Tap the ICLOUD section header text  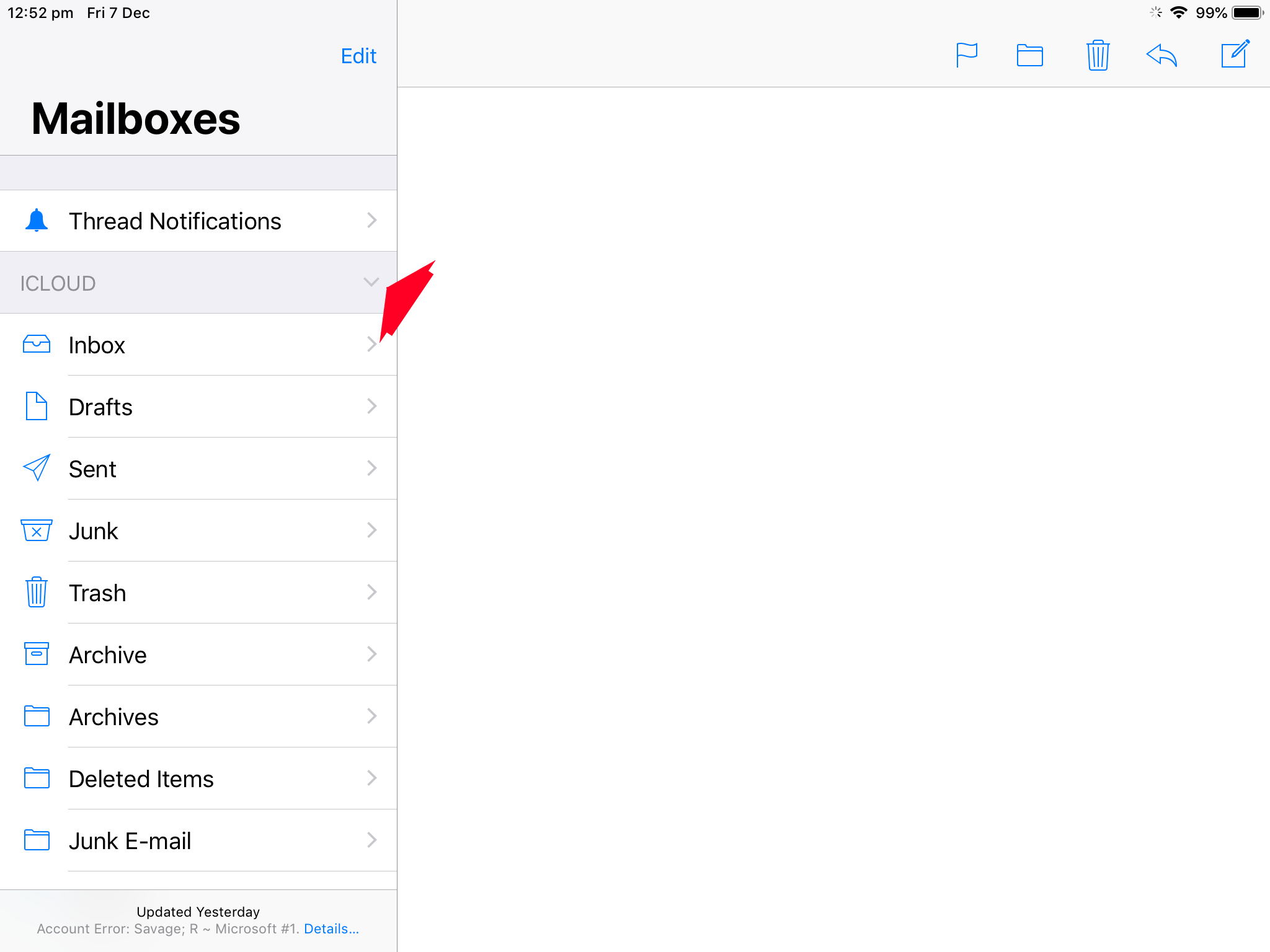(x=58, y=283)
